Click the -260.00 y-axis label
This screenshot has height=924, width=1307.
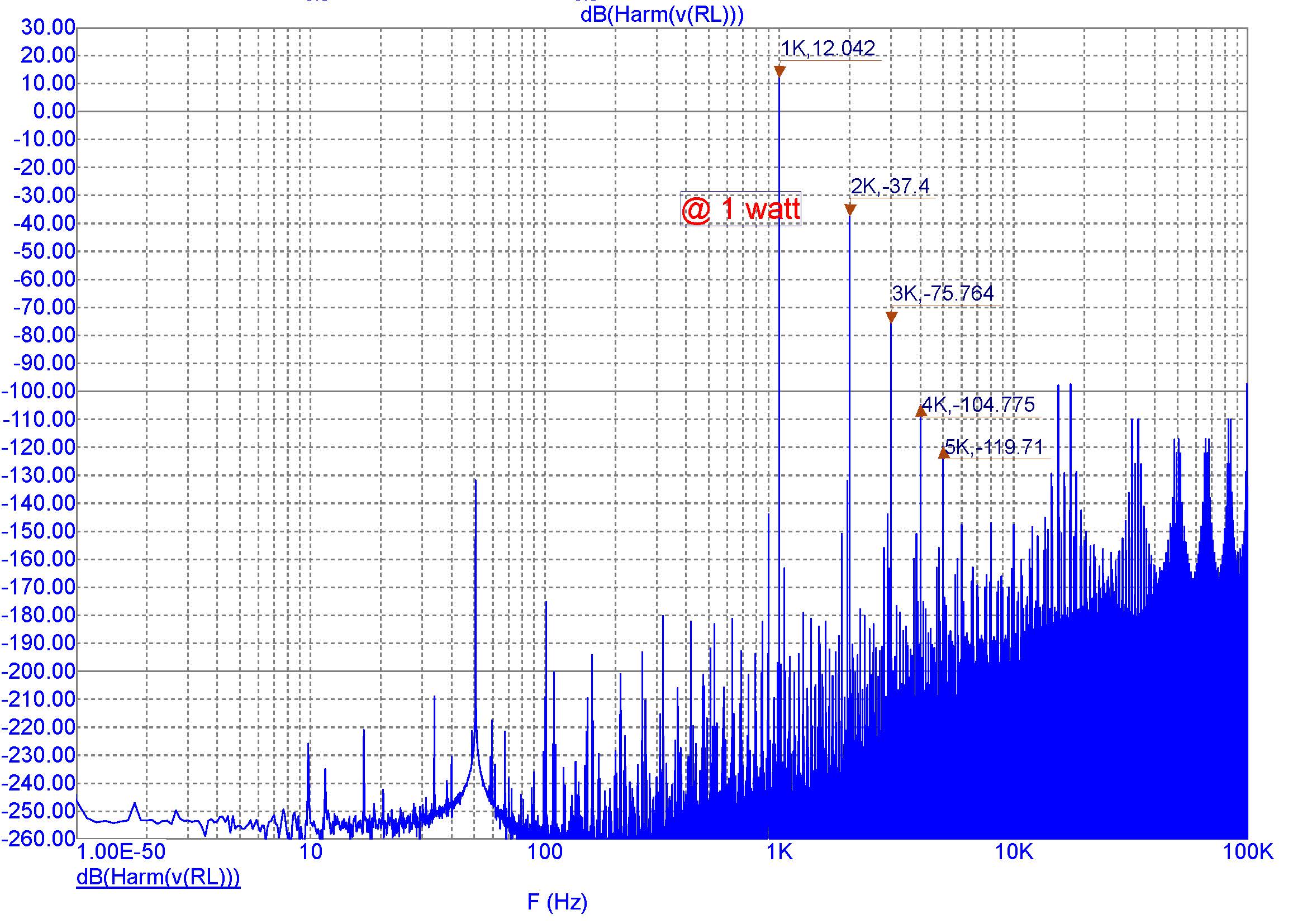[39, 838]
